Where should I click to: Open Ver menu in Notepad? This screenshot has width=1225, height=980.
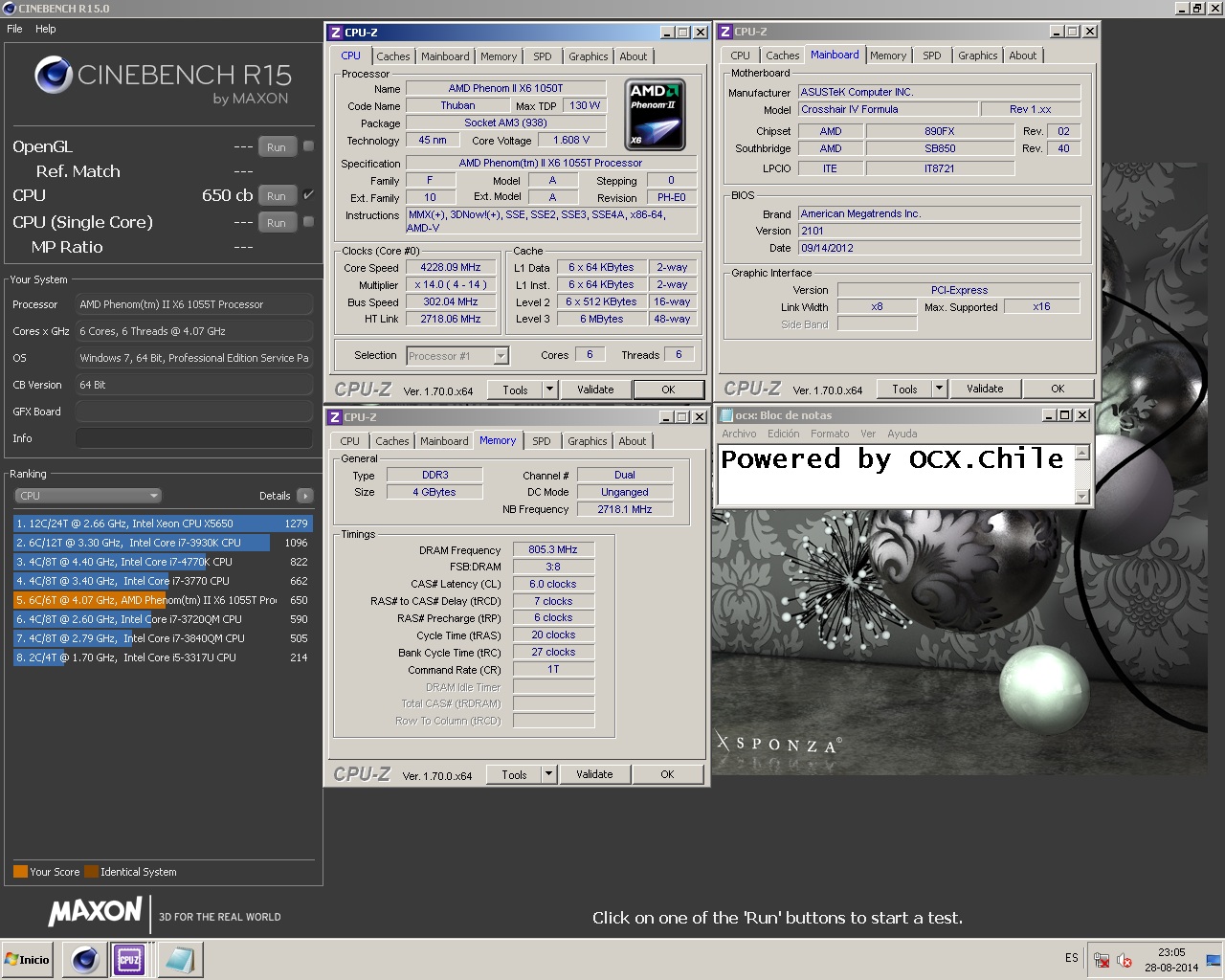pos(868,434)
